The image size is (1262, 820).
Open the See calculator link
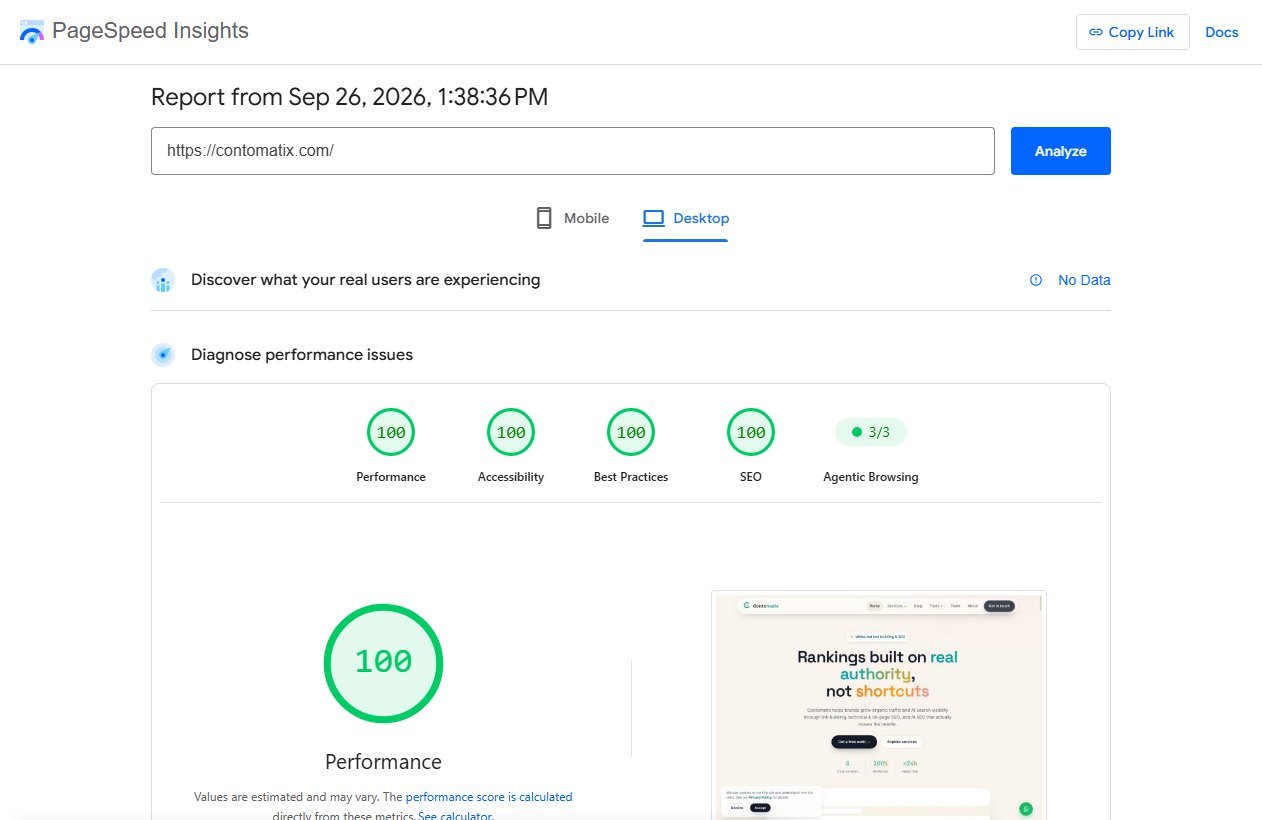pos(454,815)
